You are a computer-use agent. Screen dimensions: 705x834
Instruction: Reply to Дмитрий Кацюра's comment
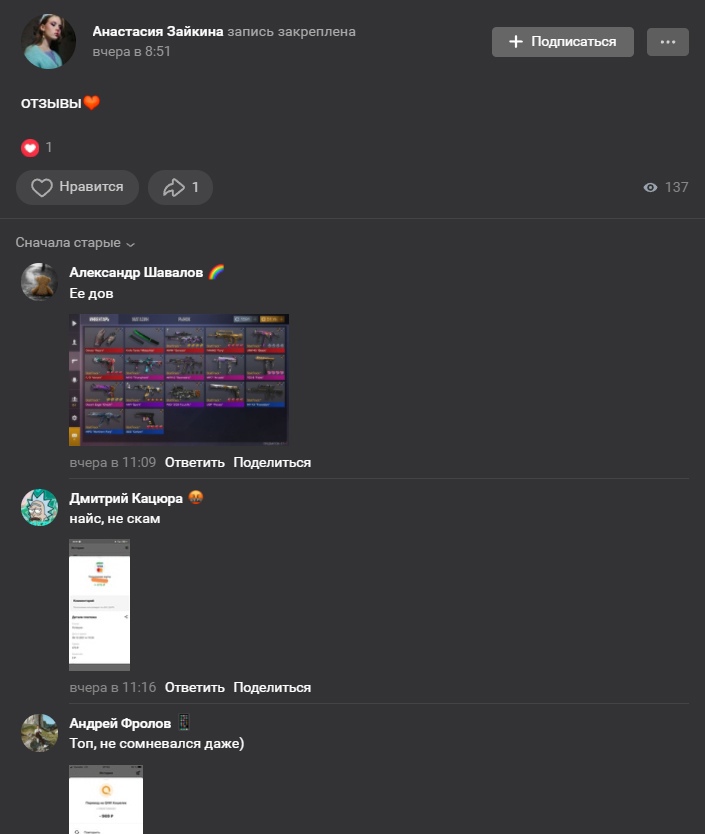pos(195,687)
